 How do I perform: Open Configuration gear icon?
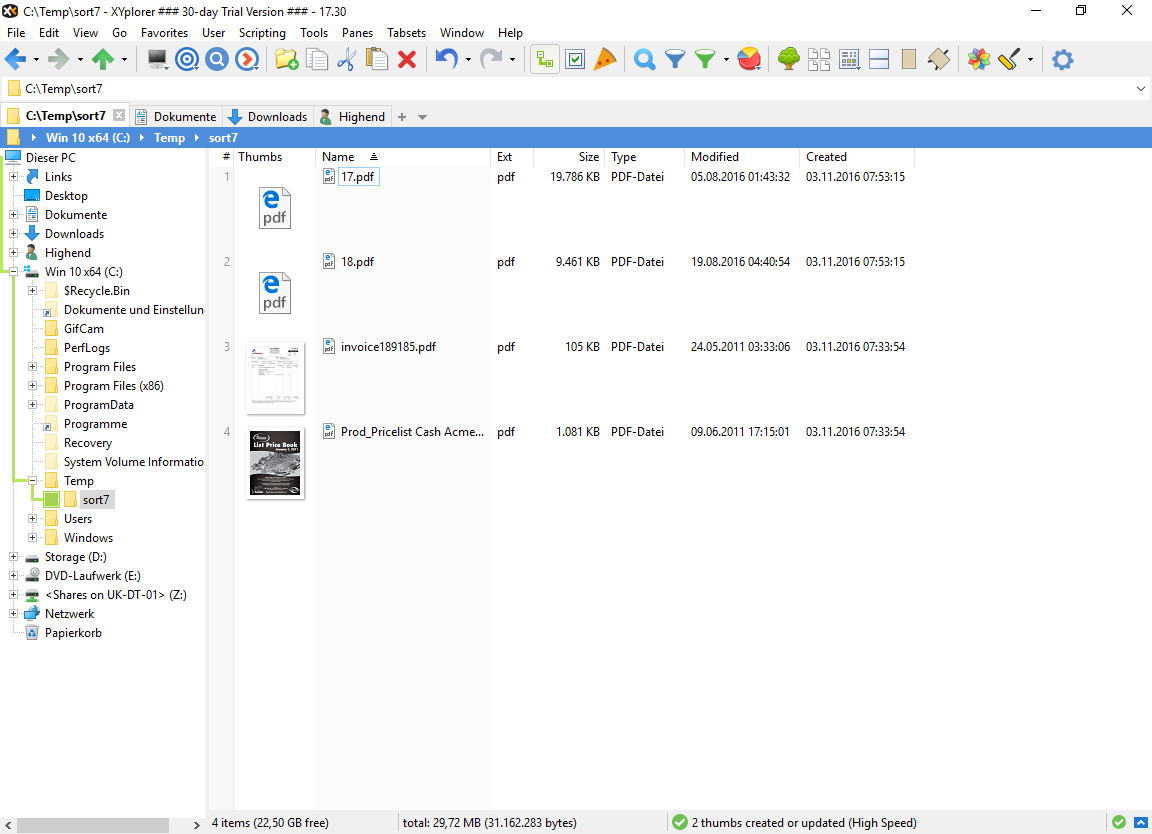[x=1062, y=60]
